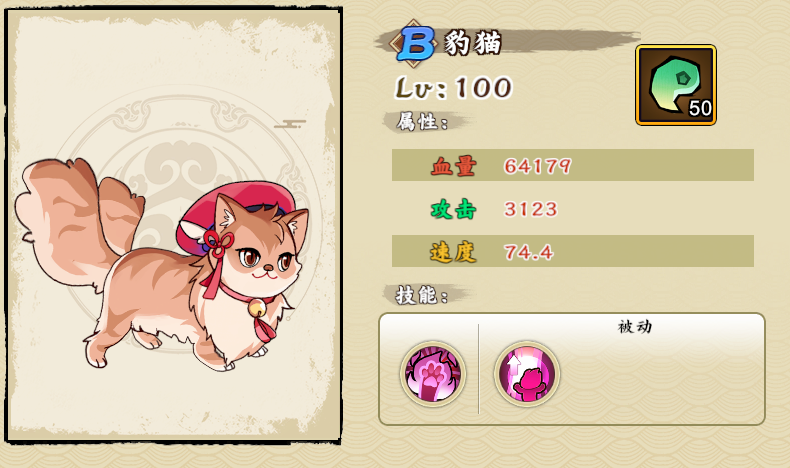Open the leopard cat character portrait

[174, 225]
